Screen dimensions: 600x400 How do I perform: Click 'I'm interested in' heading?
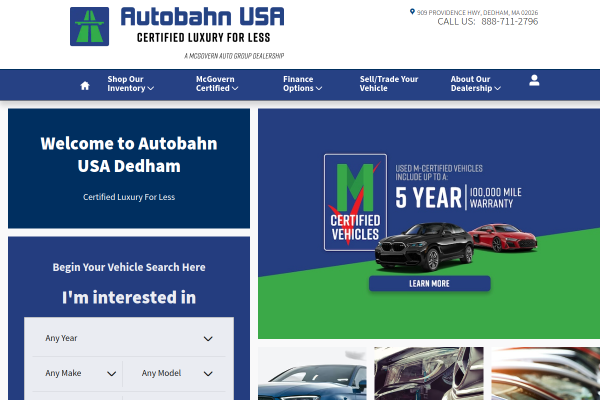click(129, 297)
